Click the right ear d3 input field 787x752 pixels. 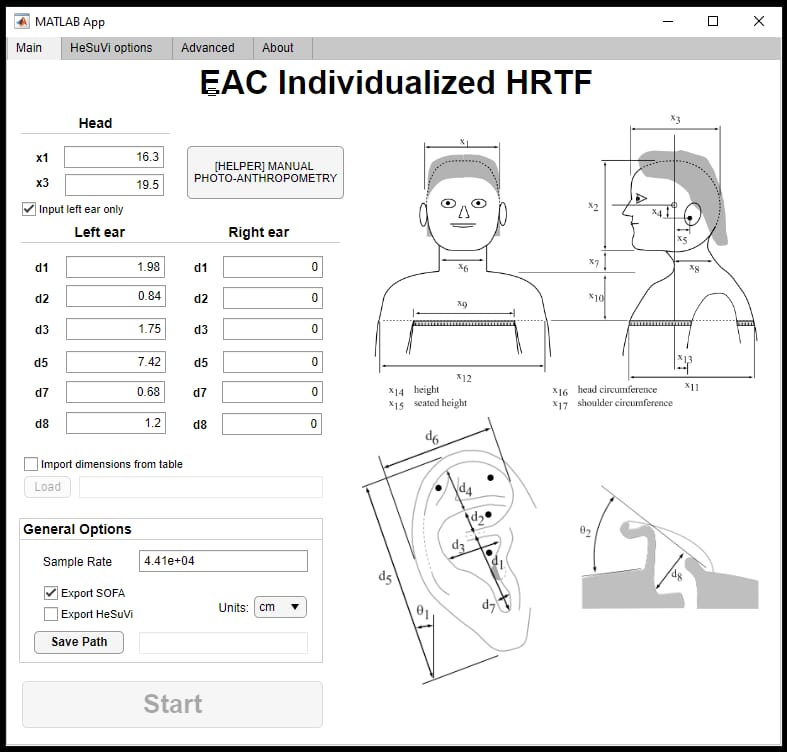[273, 329]
